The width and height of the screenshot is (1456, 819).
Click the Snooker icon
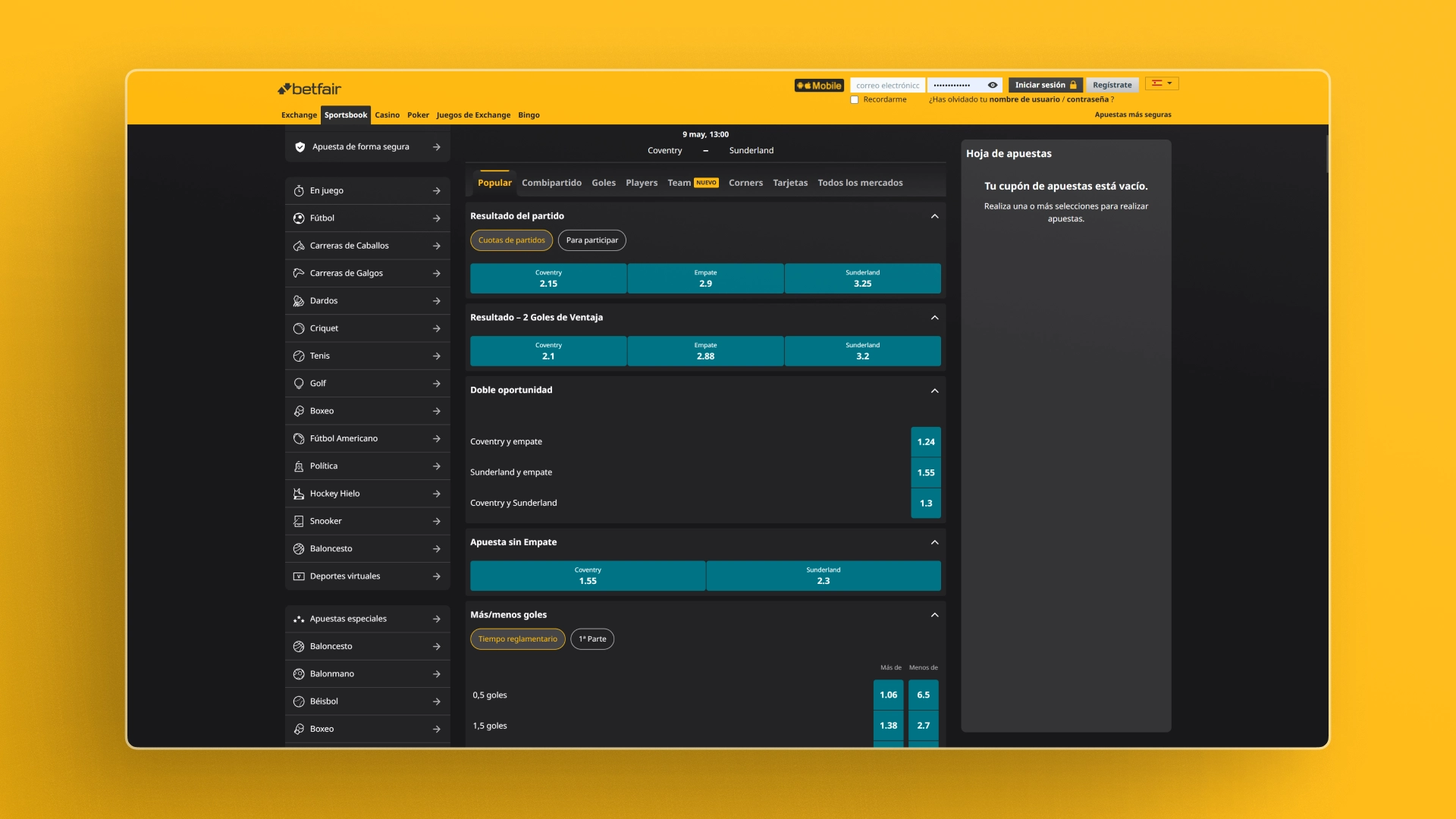pyautogui.click(x=299, y=521)
